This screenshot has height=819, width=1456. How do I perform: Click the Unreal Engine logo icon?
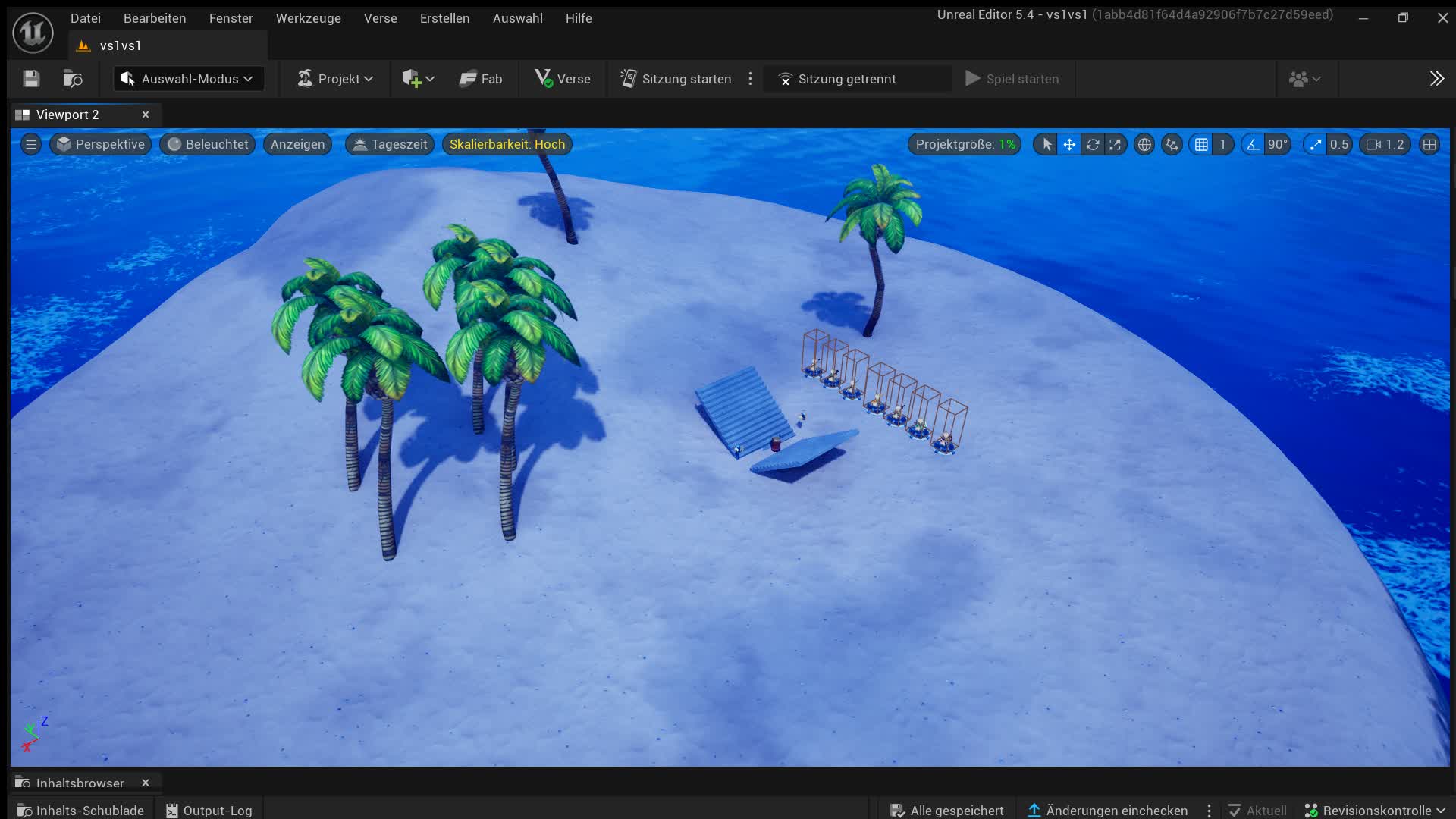tap(33, 33)
